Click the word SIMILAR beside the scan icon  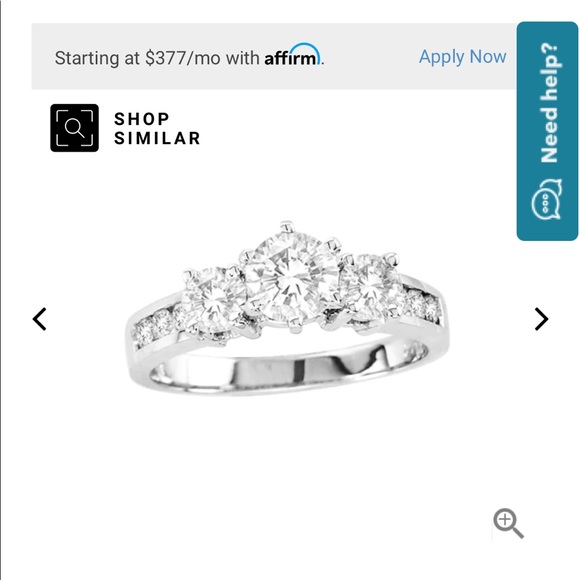157,138
